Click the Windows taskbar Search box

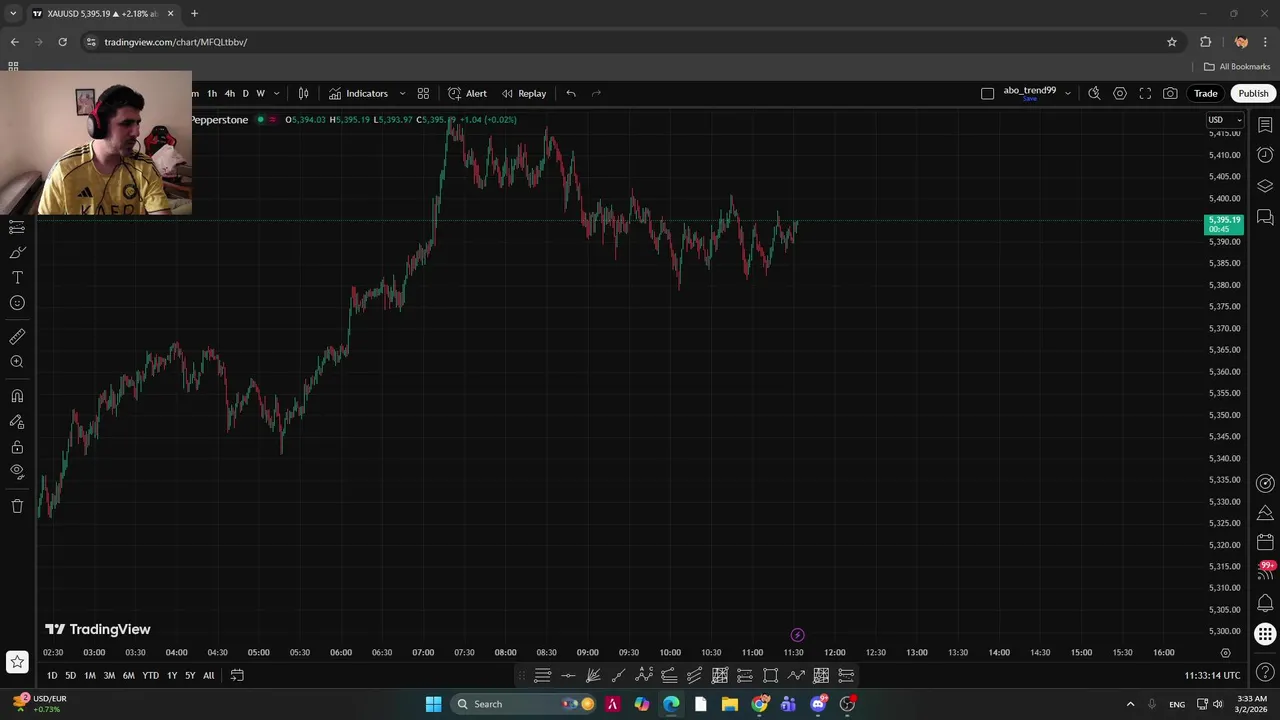point(524,704)
